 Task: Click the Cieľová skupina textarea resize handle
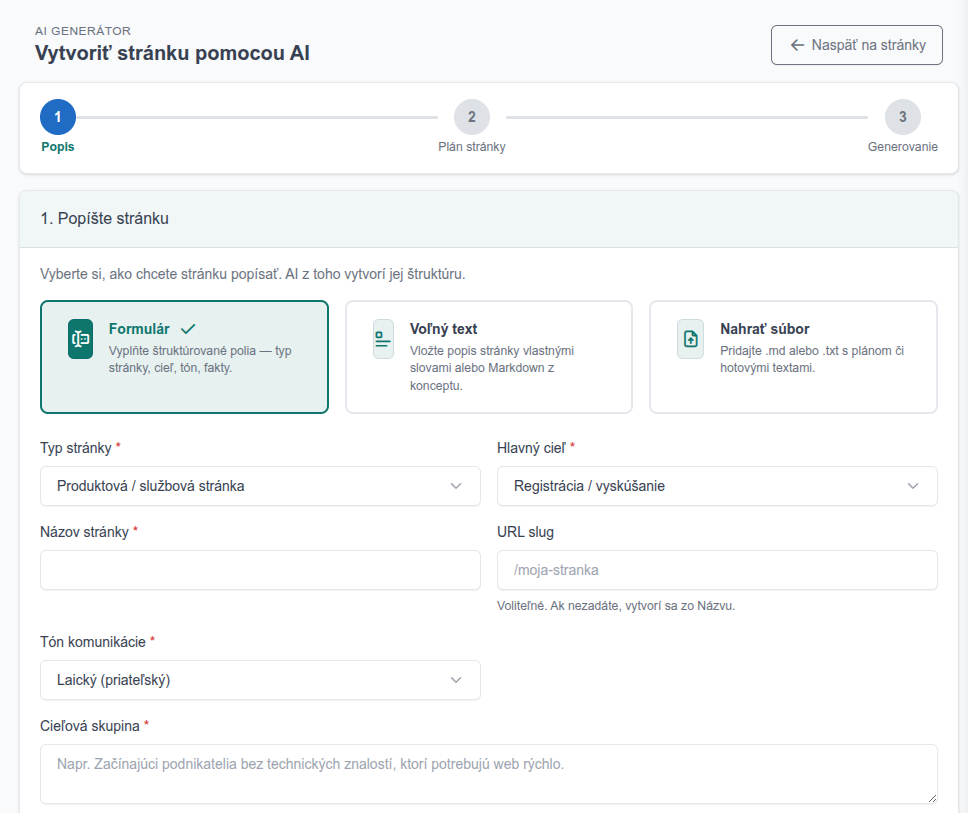932,798
